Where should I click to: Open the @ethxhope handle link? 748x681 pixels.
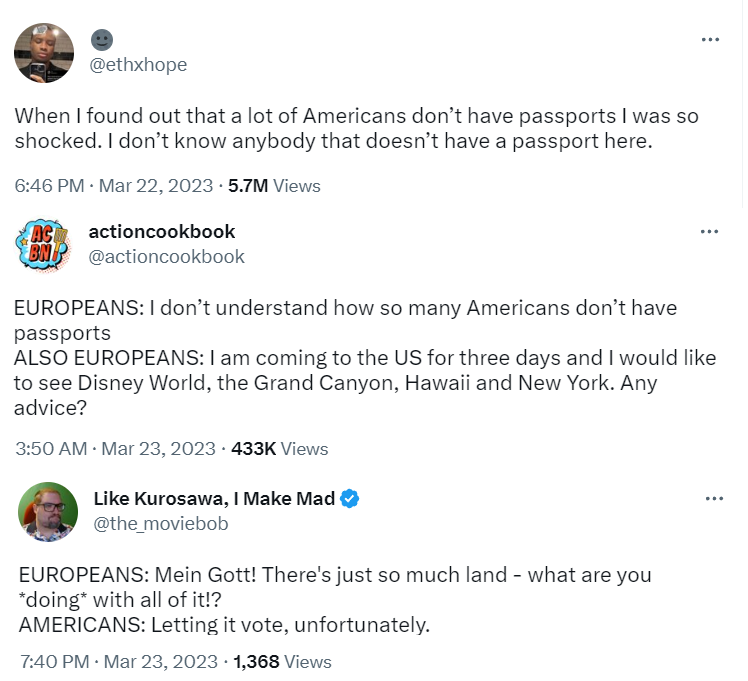pyautogui.click(x=138, y=65)
